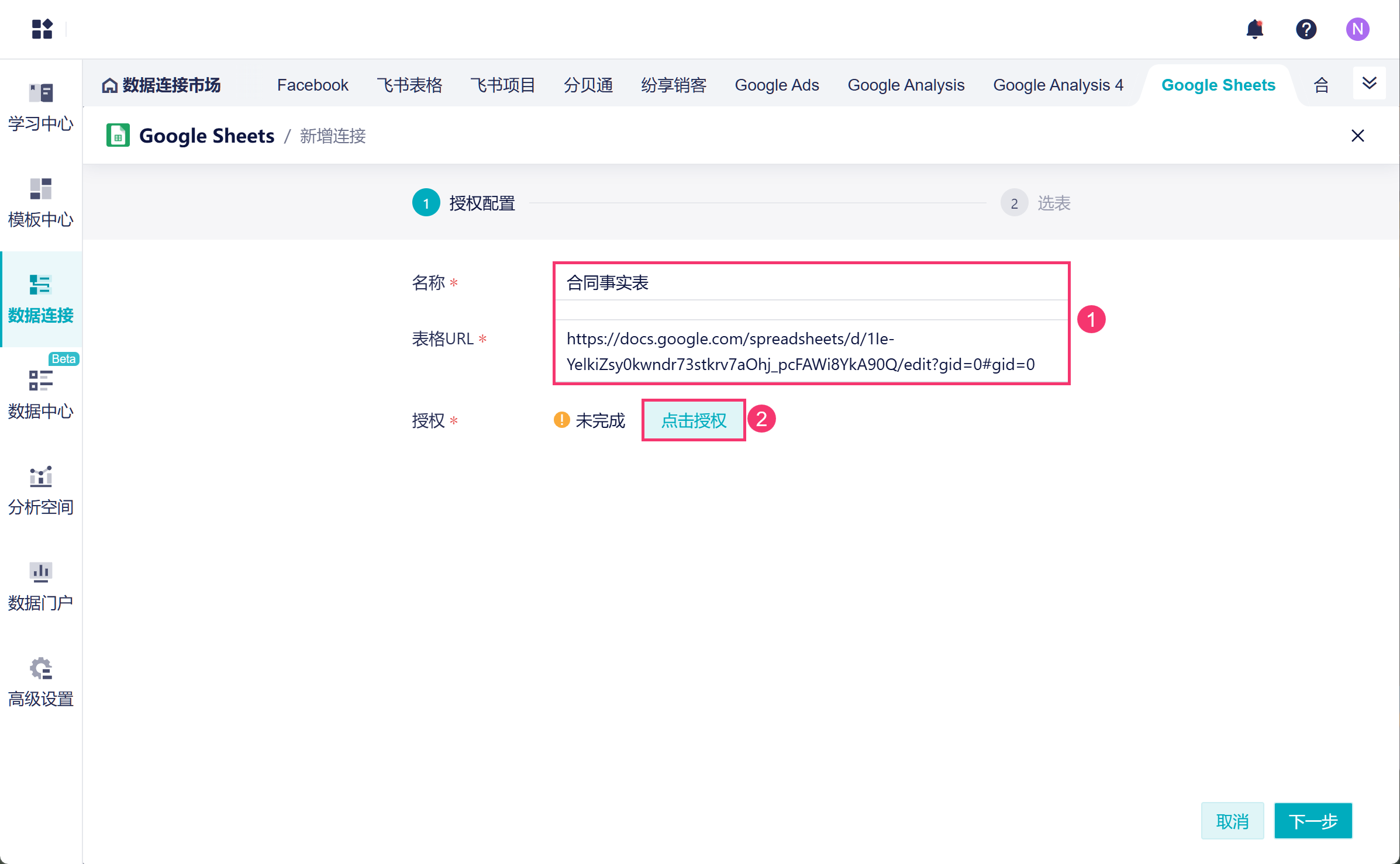This screenshot has width=1400, height=864.
Task: Open 数据中心 in the sidebar
Action: pos(41,395)
